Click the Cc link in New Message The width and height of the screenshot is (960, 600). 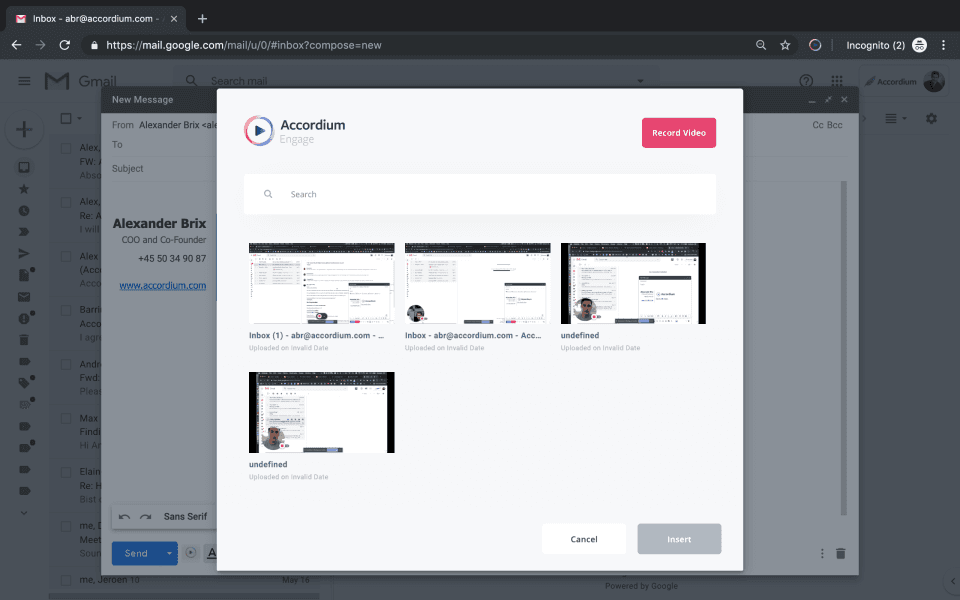pos(818,125)
